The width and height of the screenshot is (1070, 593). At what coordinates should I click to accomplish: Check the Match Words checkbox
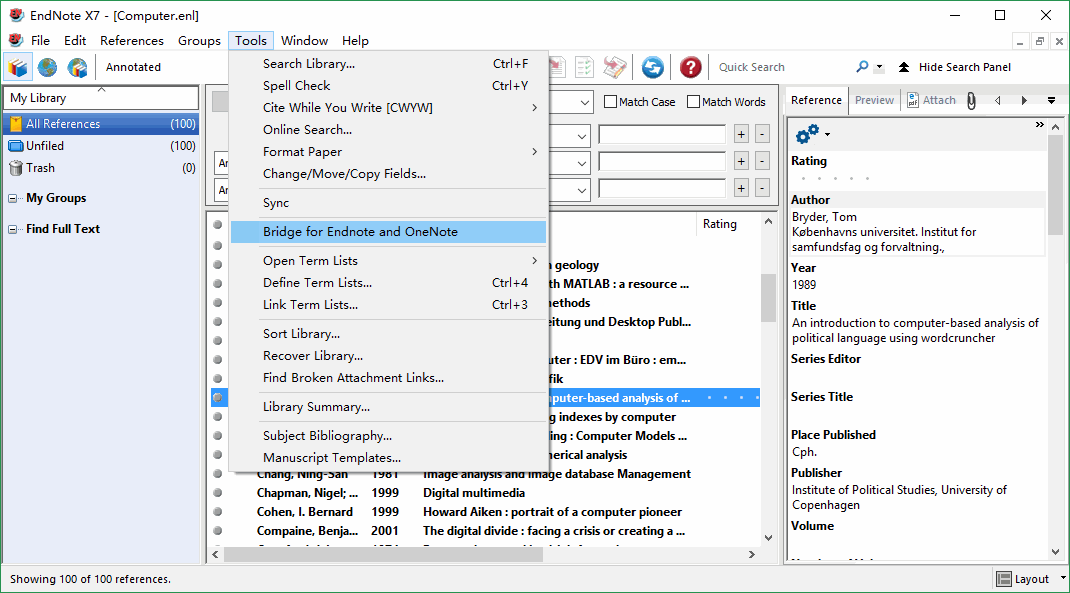point(693,102)
